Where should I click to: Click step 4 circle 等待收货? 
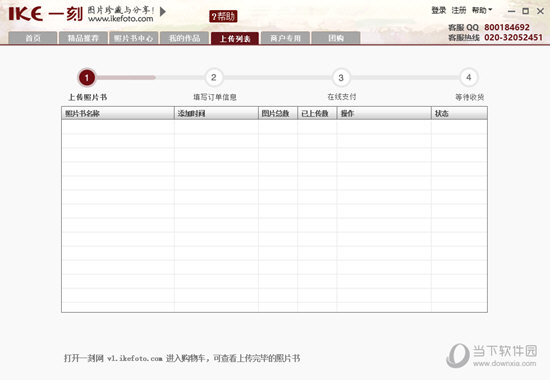(x=468, y=77)
